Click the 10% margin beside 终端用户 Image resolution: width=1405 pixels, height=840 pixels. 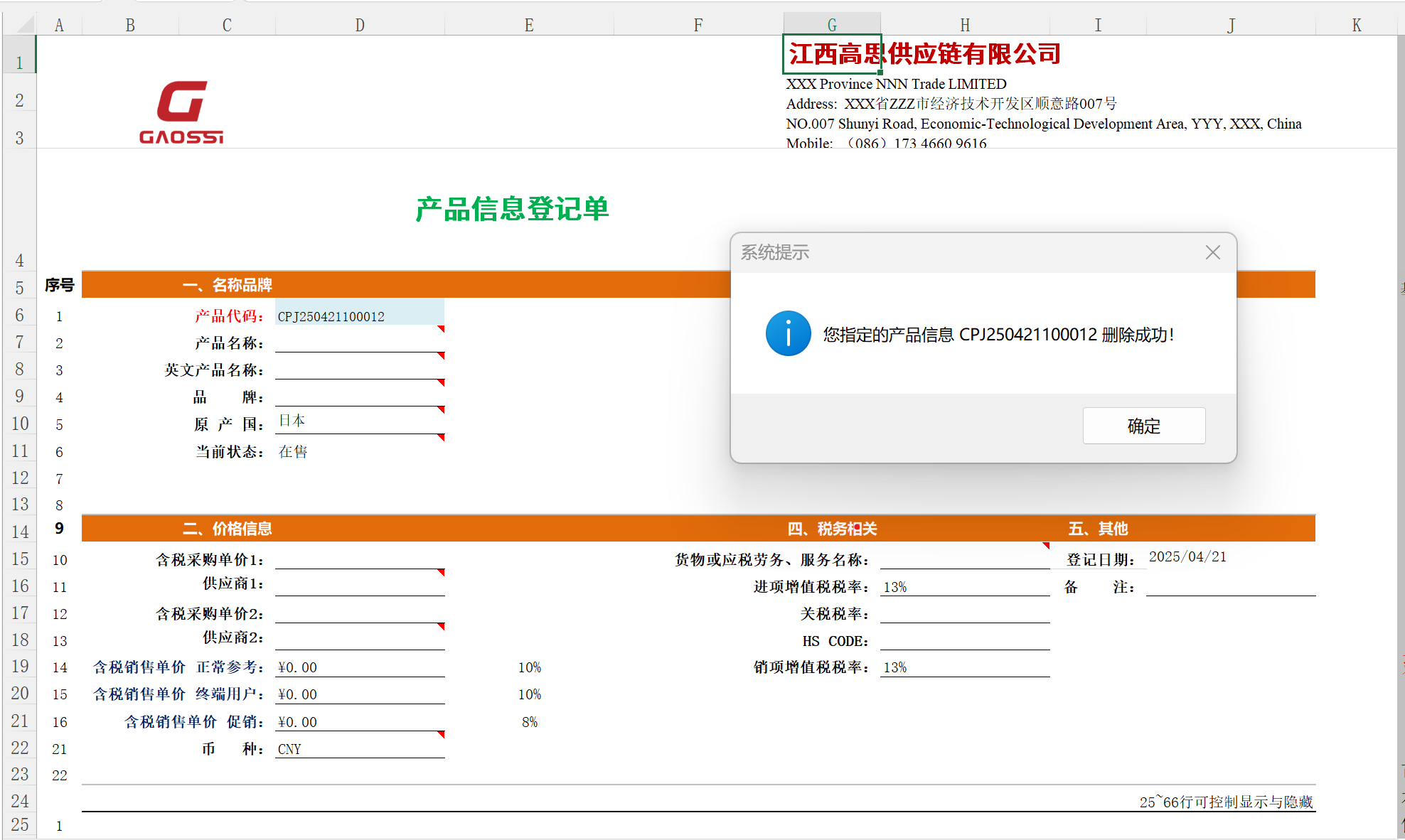pyautogui.click(x=530, y=694)
